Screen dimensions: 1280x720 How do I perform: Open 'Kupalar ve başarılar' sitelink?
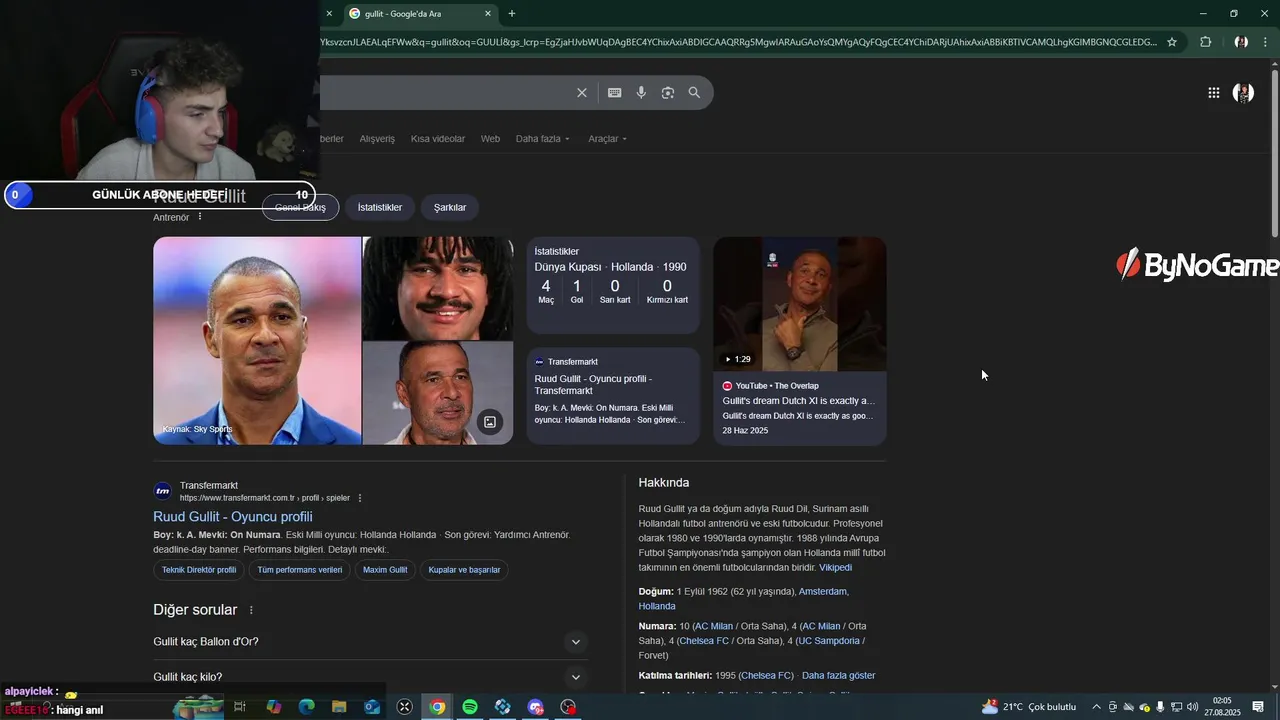464,570
